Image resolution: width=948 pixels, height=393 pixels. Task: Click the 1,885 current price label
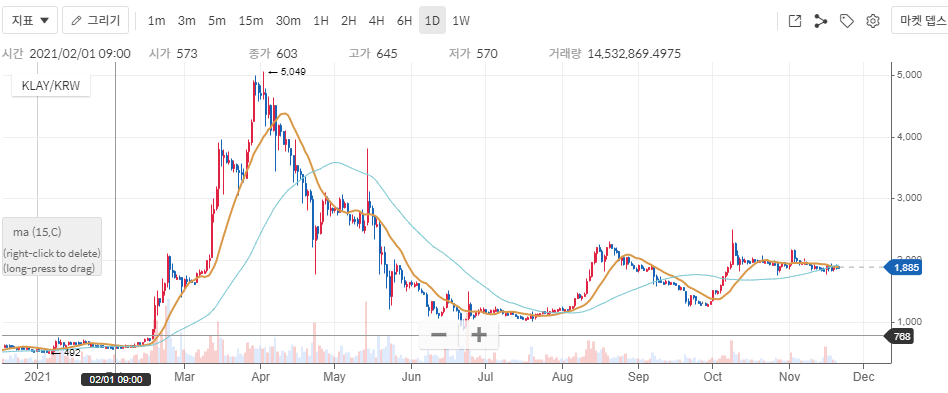[903, 267]
